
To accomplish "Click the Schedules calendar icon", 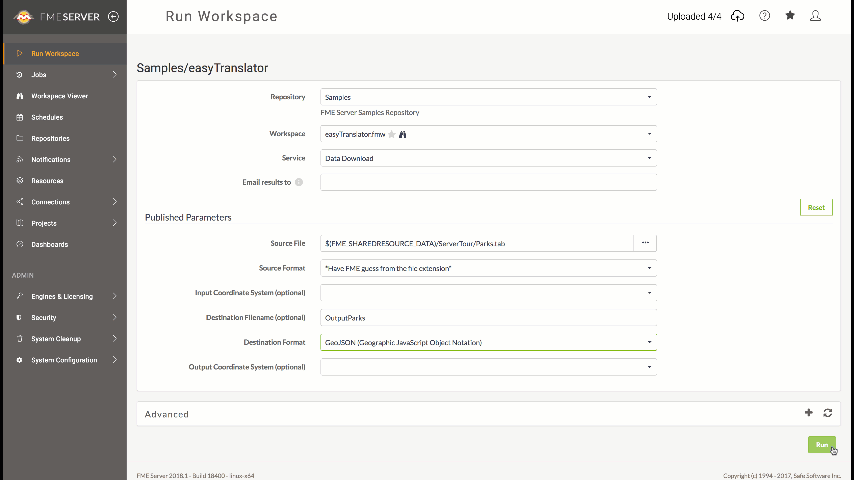I will pyautogui.click(x=20, y=117).
